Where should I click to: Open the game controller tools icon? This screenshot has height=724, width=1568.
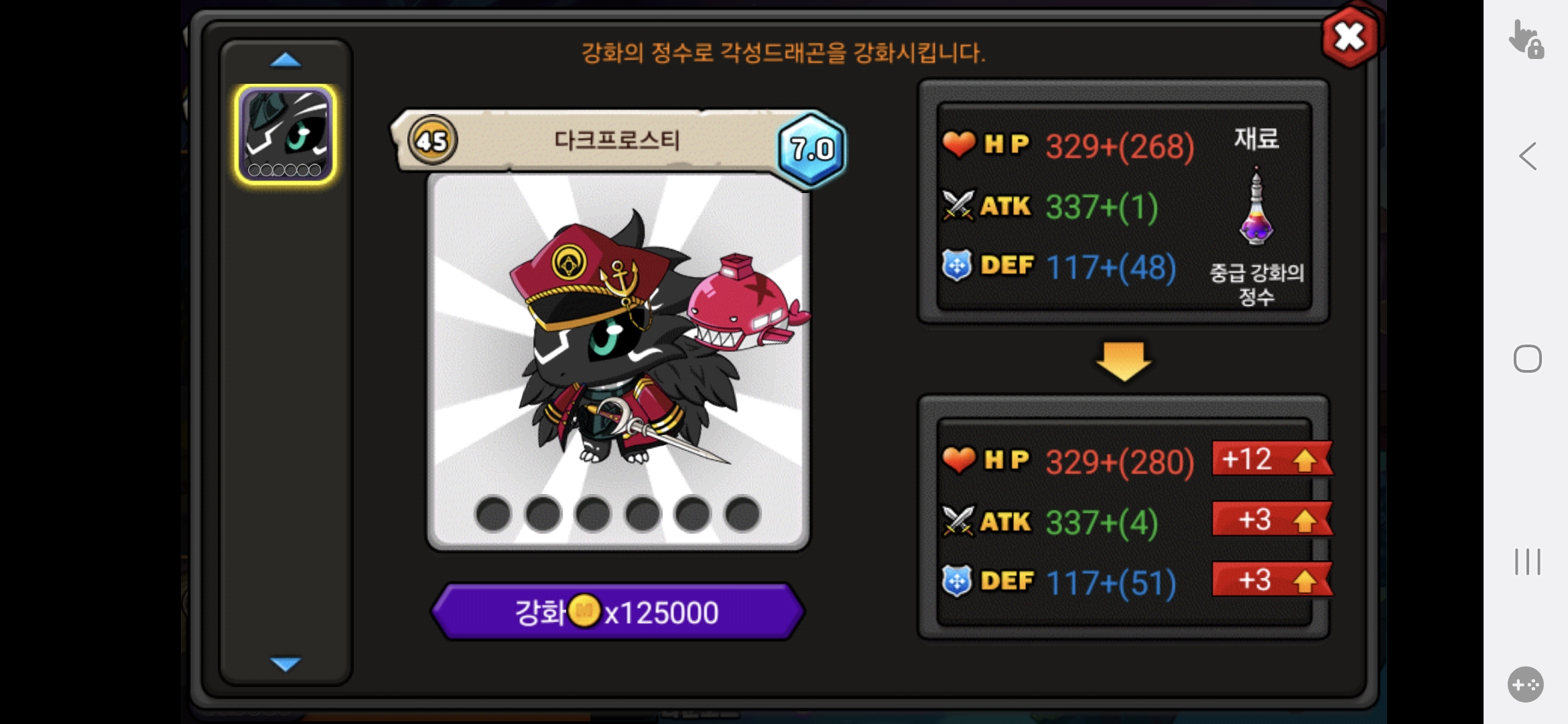[1526, 684]
